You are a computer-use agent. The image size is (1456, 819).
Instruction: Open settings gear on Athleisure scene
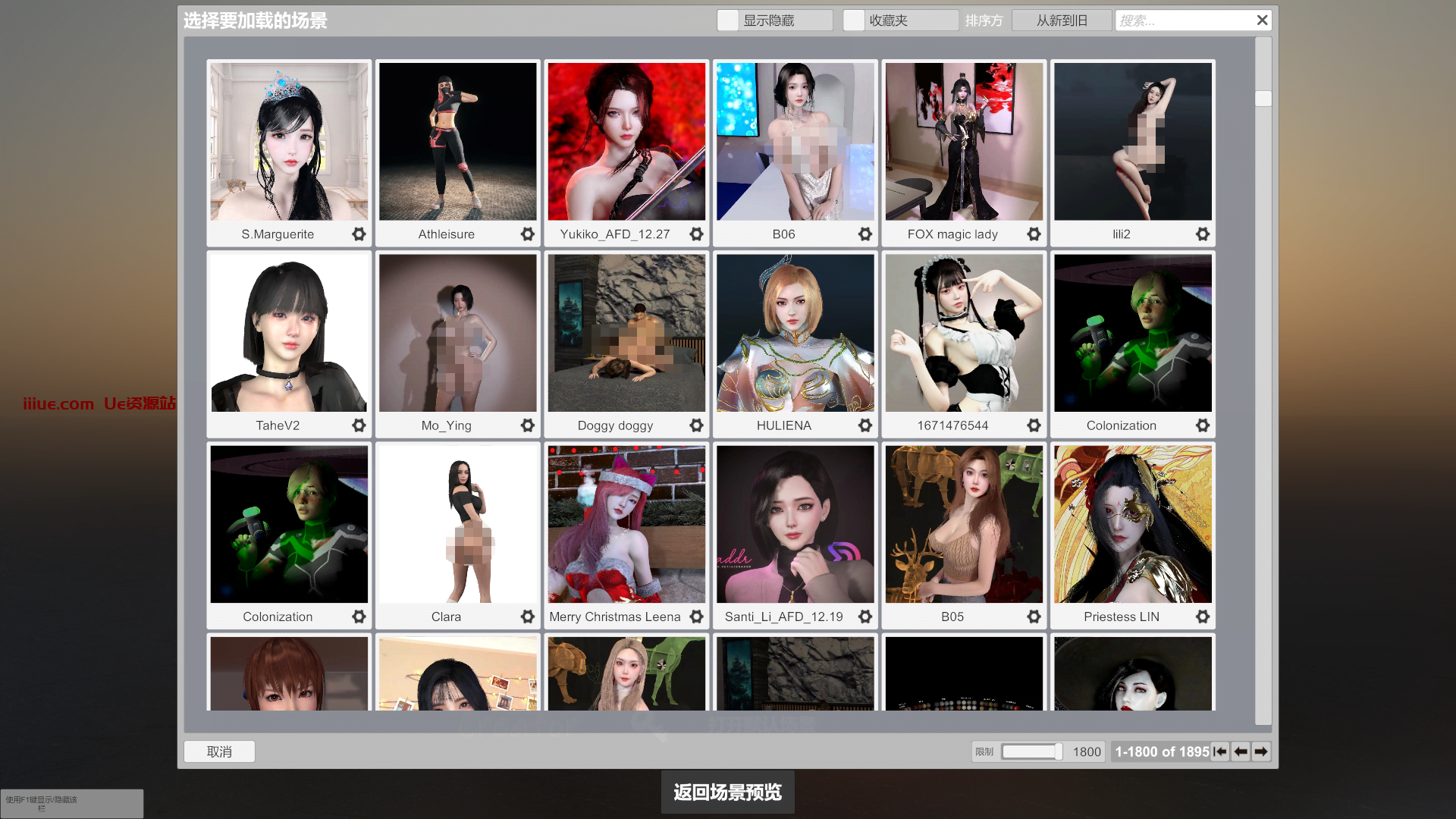528,234
